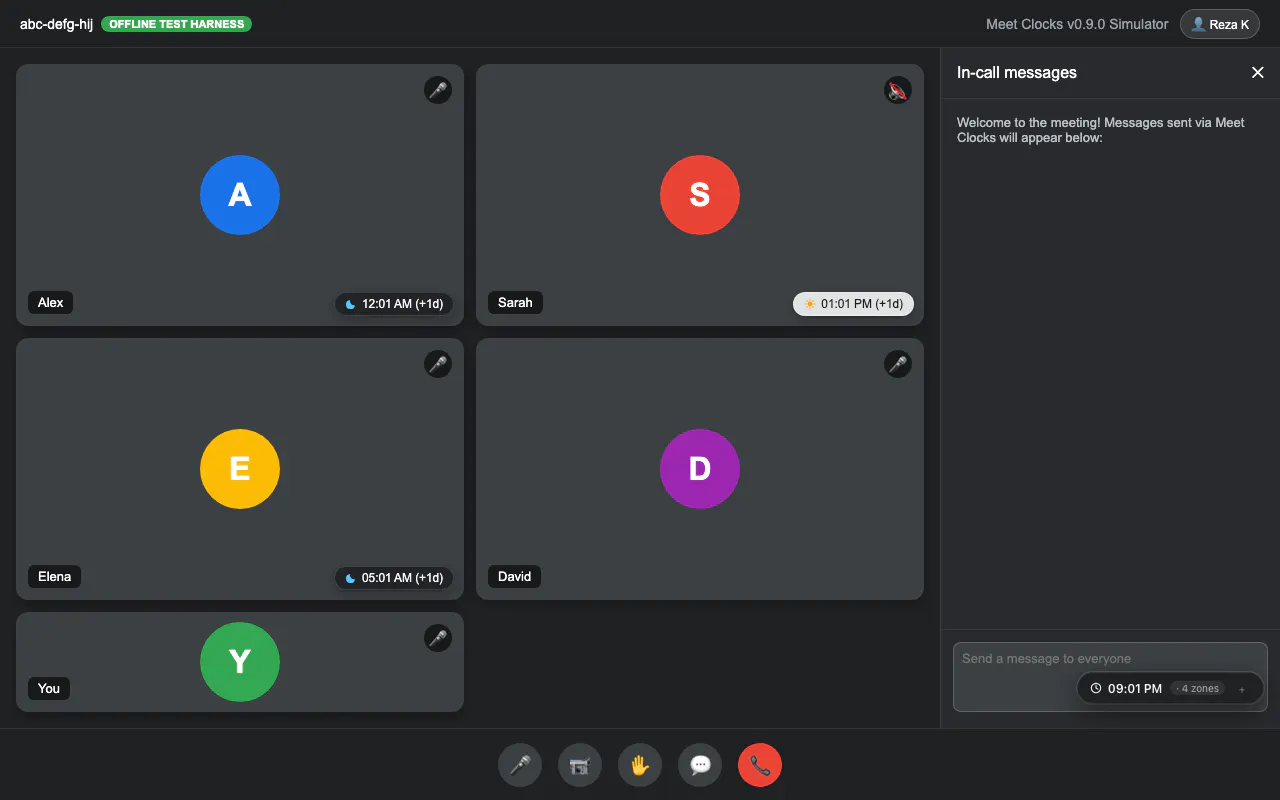Viewport: 1280px width, 800px height.
Task: Click David's purple D avatar
Action: (x=700, y=469)
